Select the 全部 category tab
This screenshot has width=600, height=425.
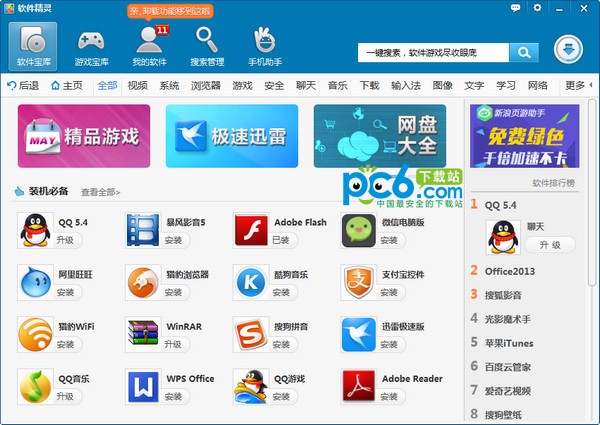coord(107,85)
